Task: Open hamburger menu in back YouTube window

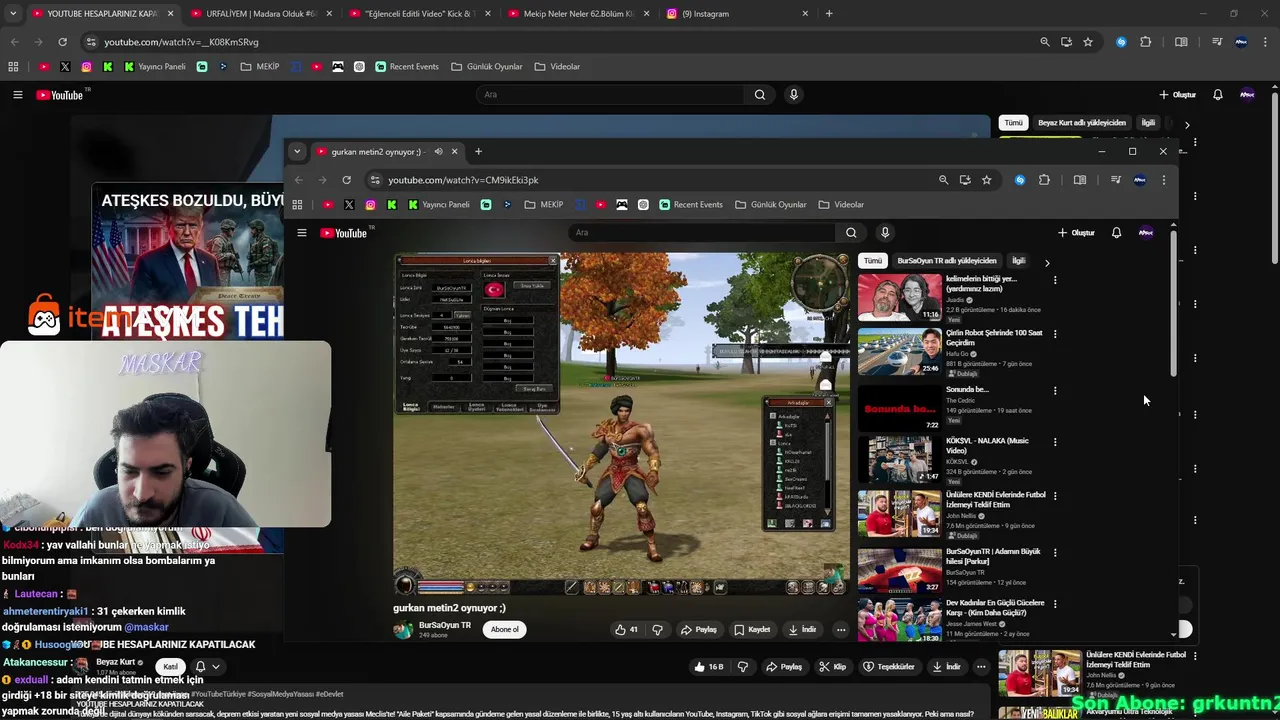Action: [x=17, y=95]
